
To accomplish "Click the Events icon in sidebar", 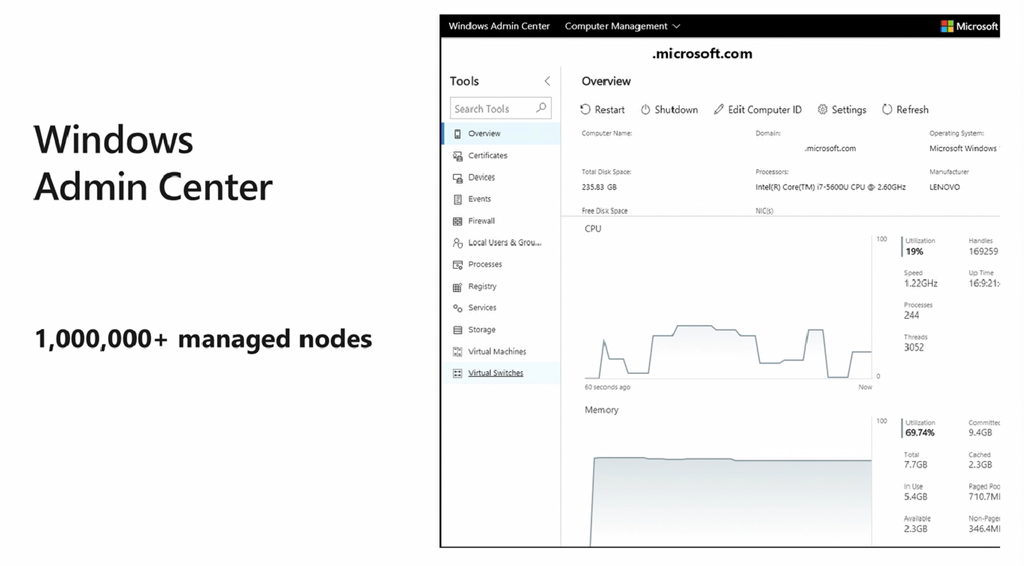I will pos(457,199).
